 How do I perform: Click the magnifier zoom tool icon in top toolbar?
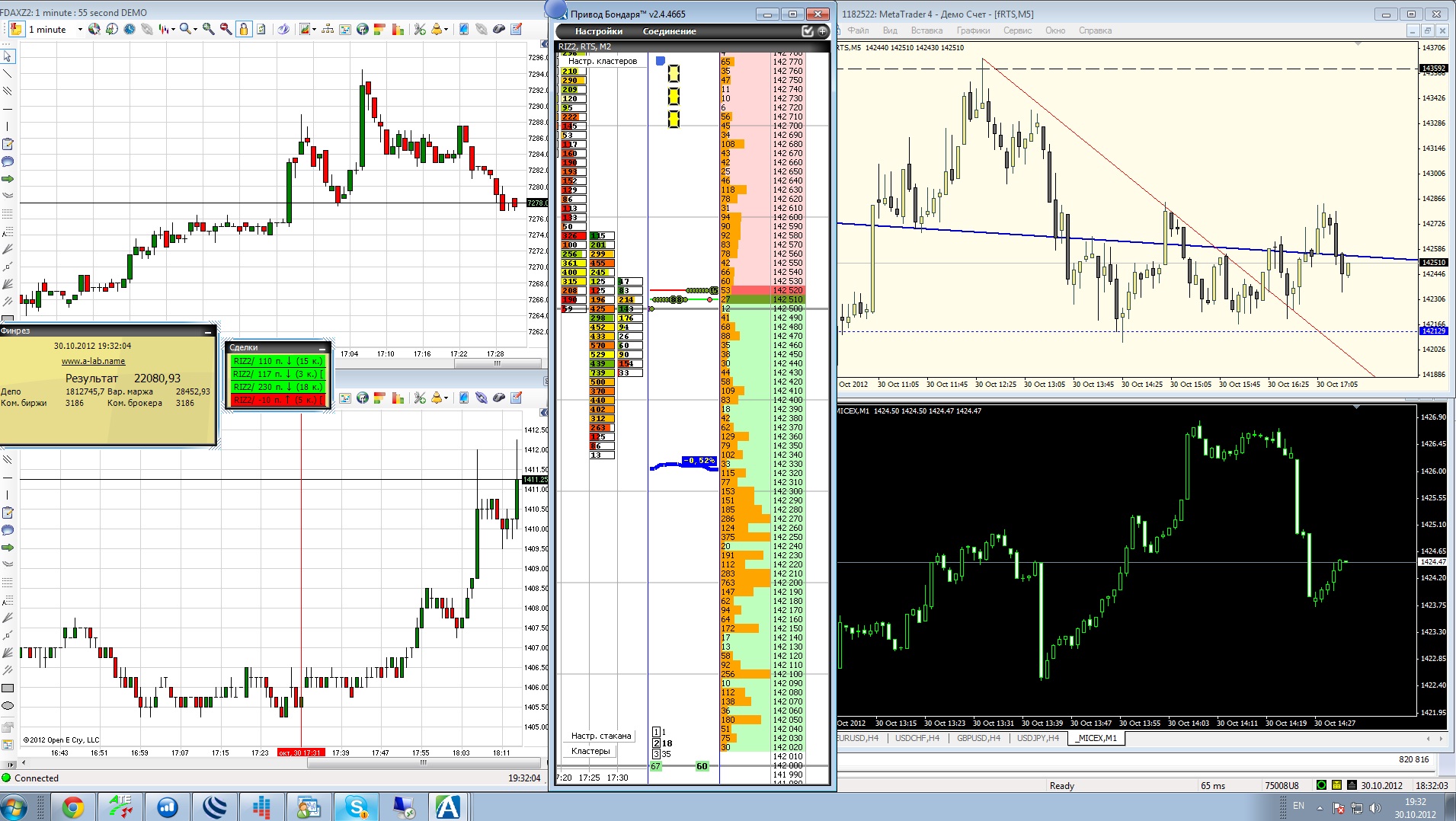[185, 30]
